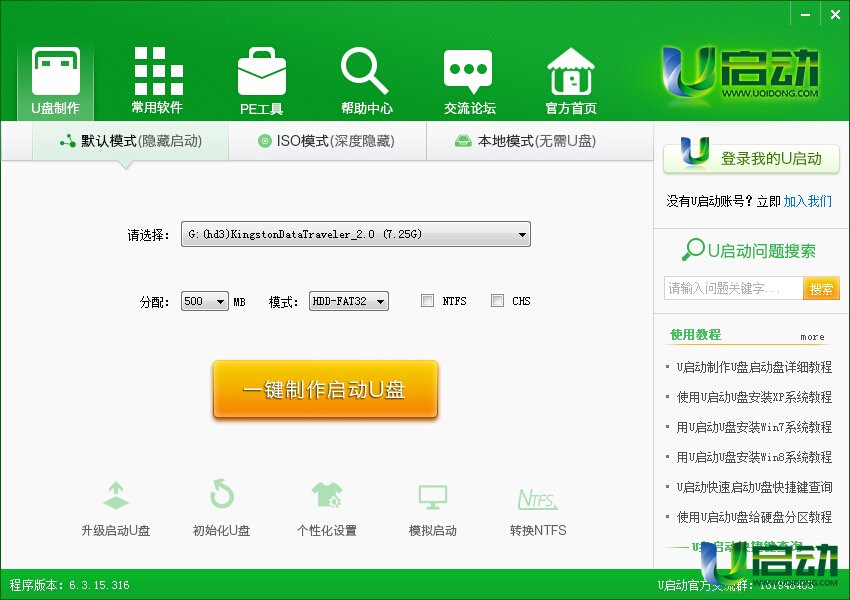This screenshot has height=600, width=850.
Task: Minimize the U启动 window
Action: pyautogui.click(x=806, y=15)
